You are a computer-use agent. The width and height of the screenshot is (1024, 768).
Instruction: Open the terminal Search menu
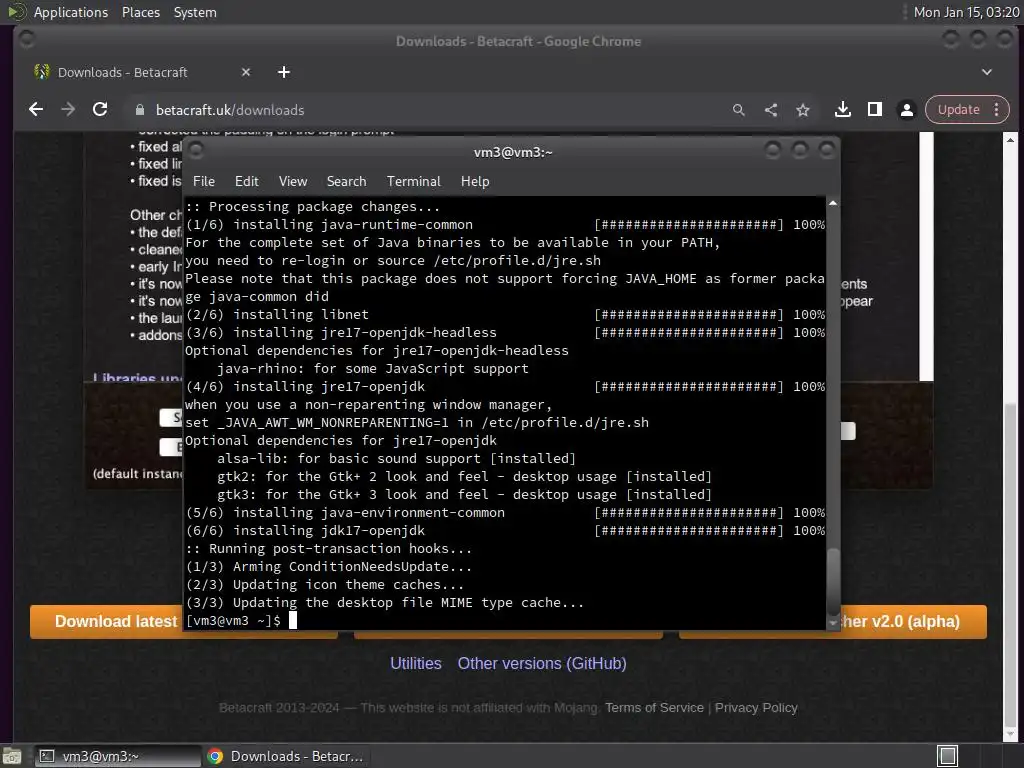pos(346,181)
